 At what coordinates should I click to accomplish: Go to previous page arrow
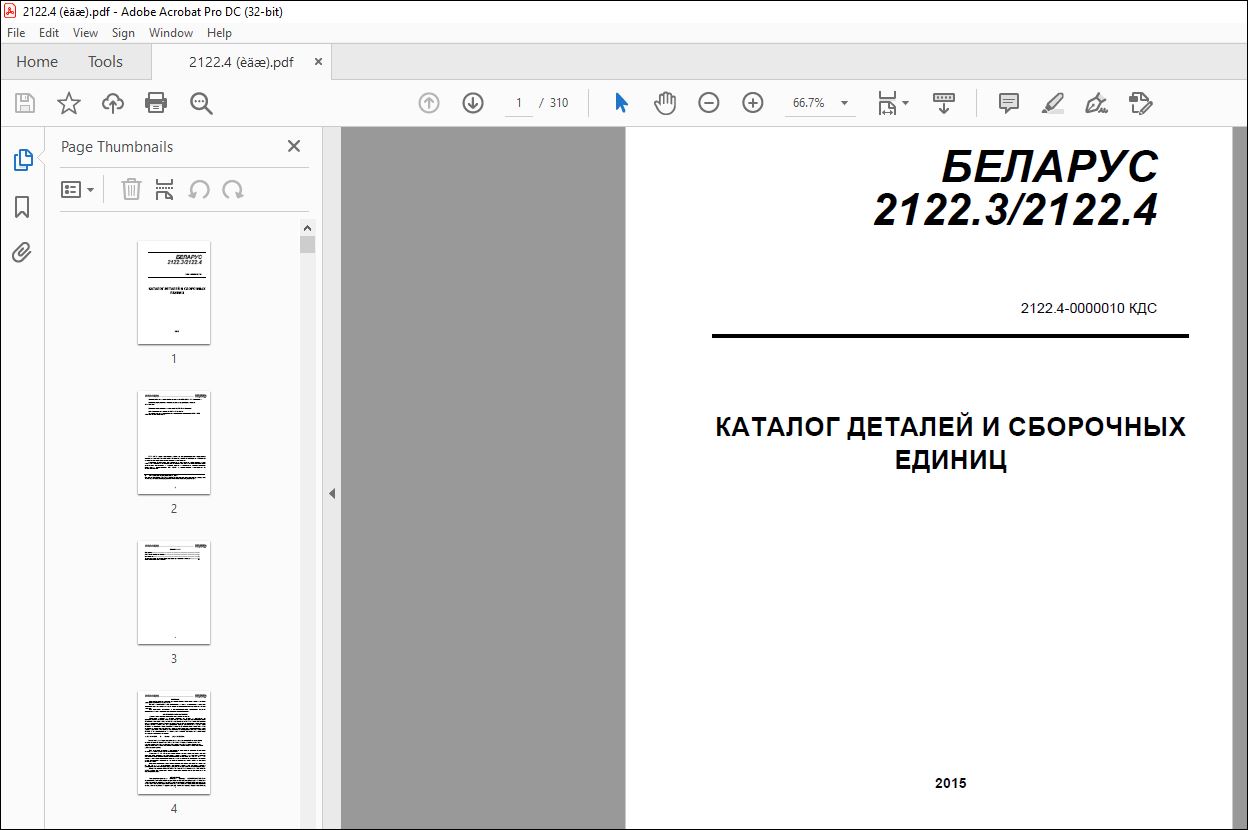point(429,103)
